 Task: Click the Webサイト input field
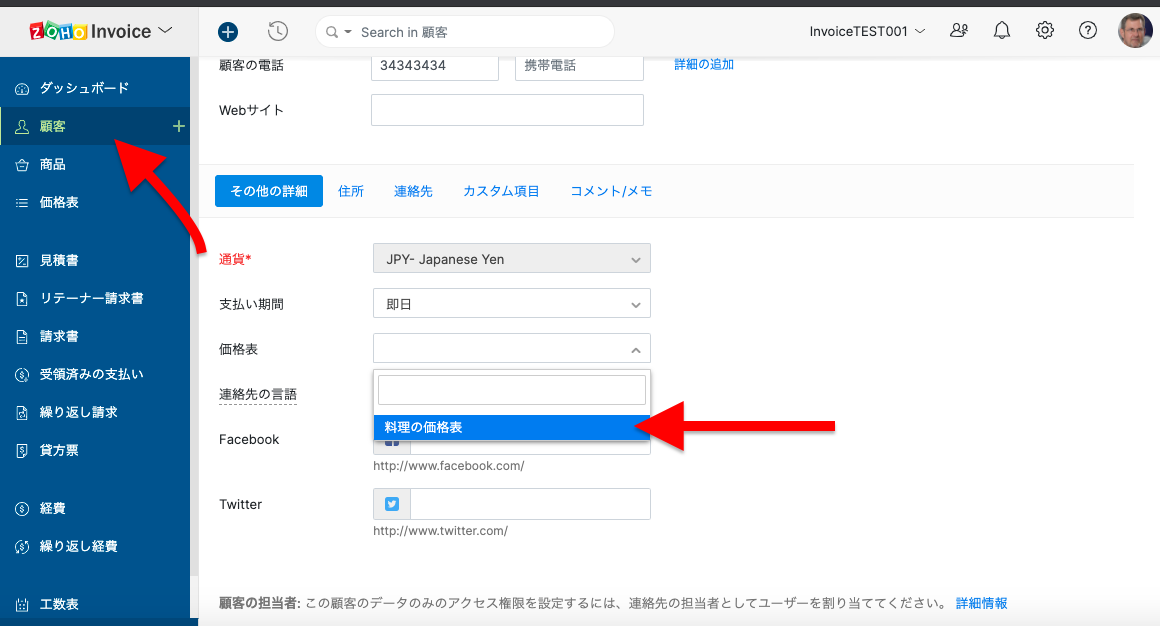[x=507, y=110]
